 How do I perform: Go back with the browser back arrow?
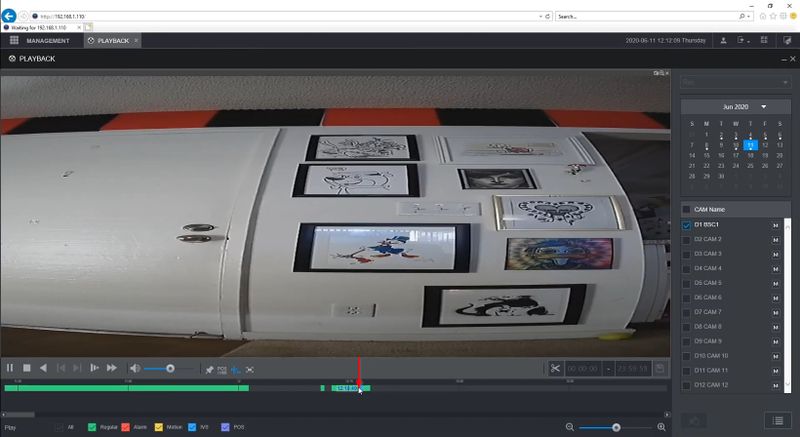(9, 16)
